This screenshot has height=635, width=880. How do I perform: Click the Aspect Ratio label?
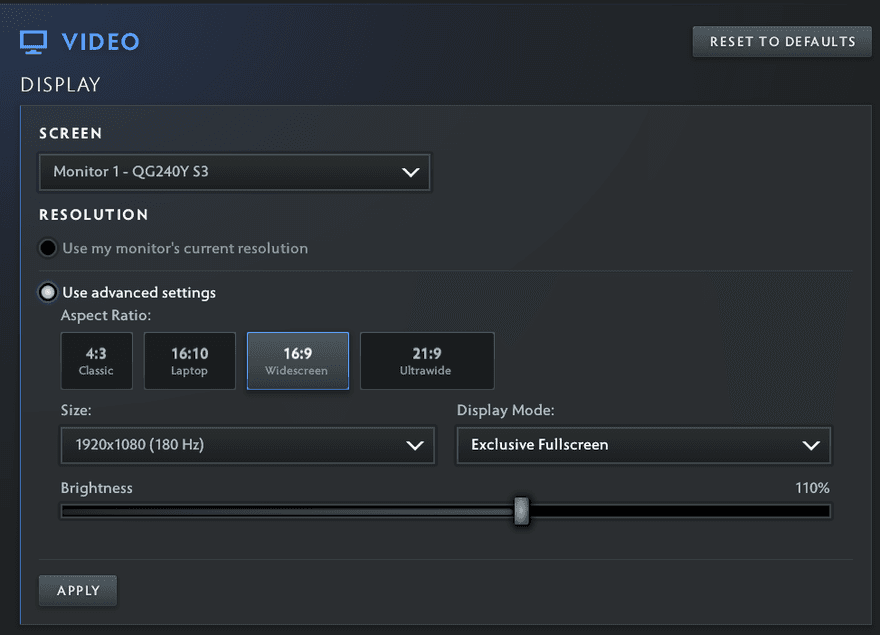pyautogui.click(x=106, y=315)
